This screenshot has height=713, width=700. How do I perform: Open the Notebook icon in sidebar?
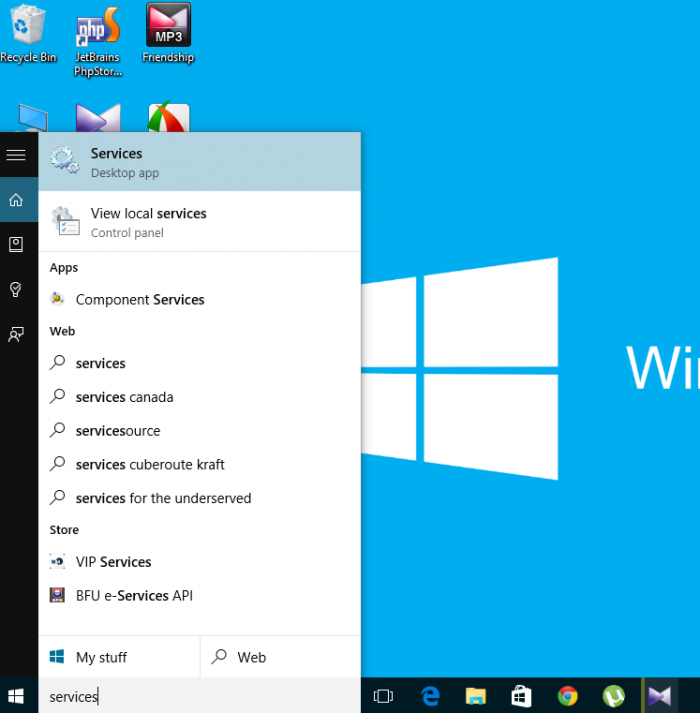[16, 244]
